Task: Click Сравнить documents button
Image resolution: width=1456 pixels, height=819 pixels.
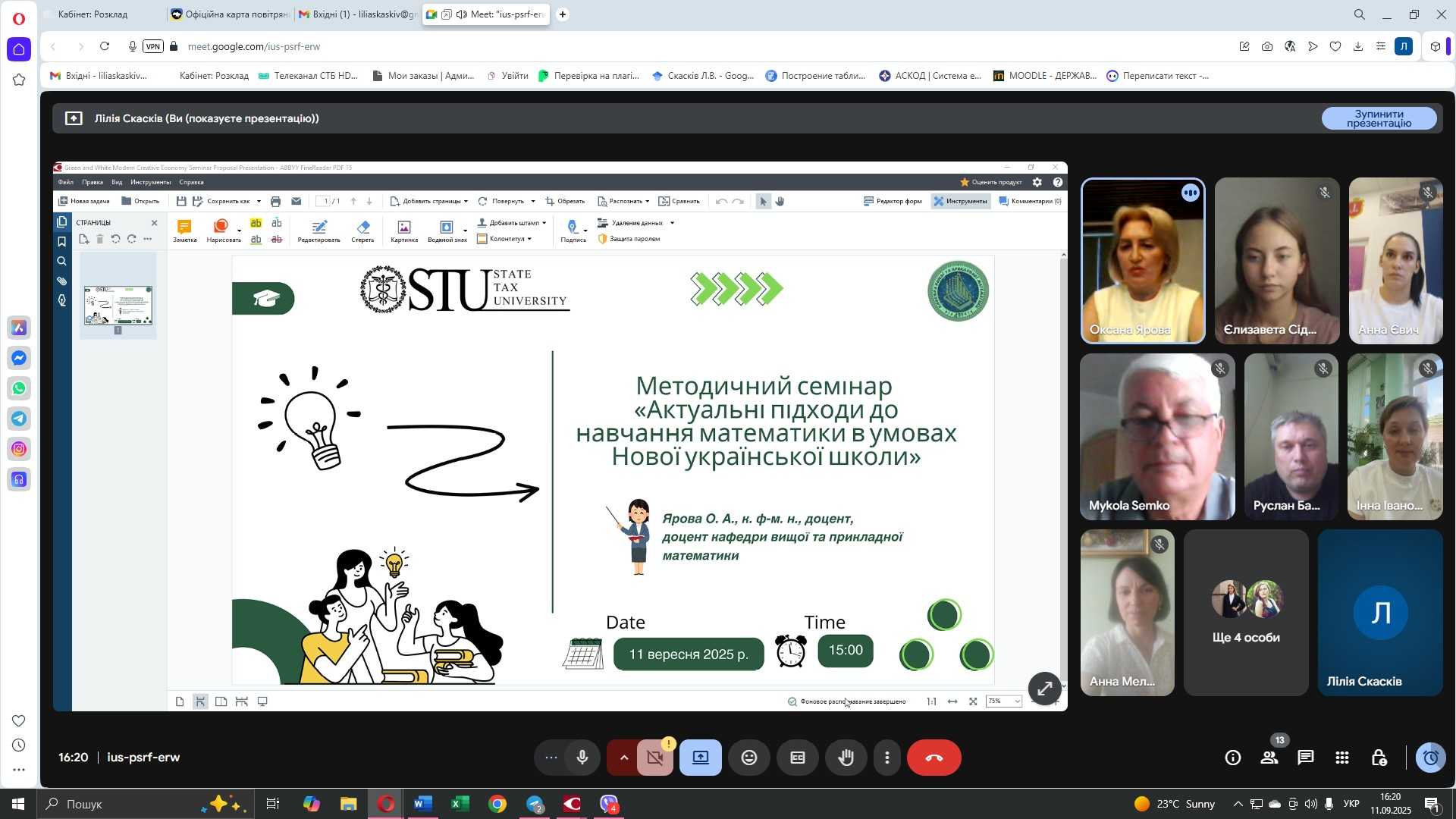Action: 679,201
